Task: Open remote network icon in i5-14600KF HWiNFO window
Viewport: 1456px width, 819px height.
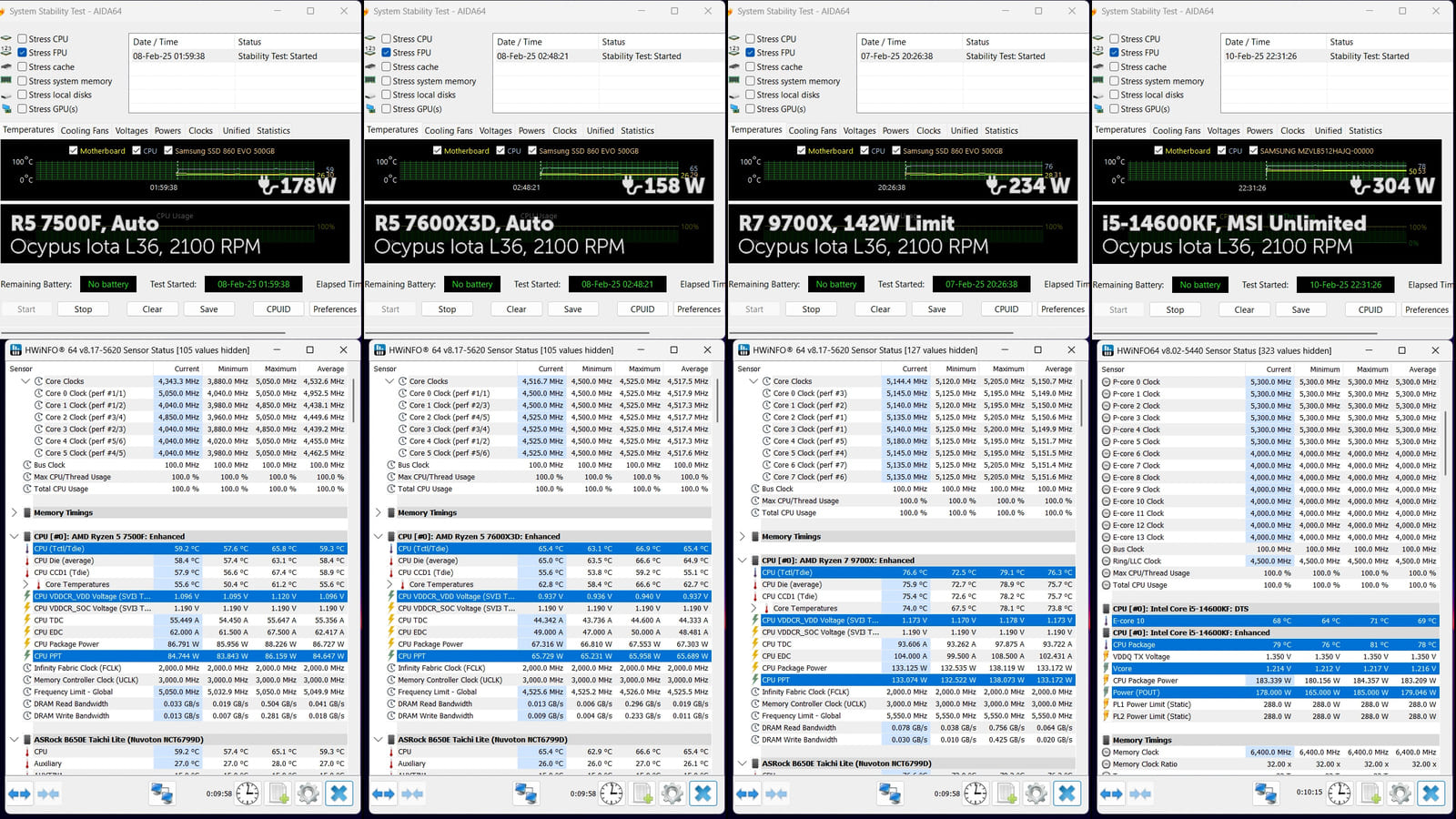Action: (1266, 794)
